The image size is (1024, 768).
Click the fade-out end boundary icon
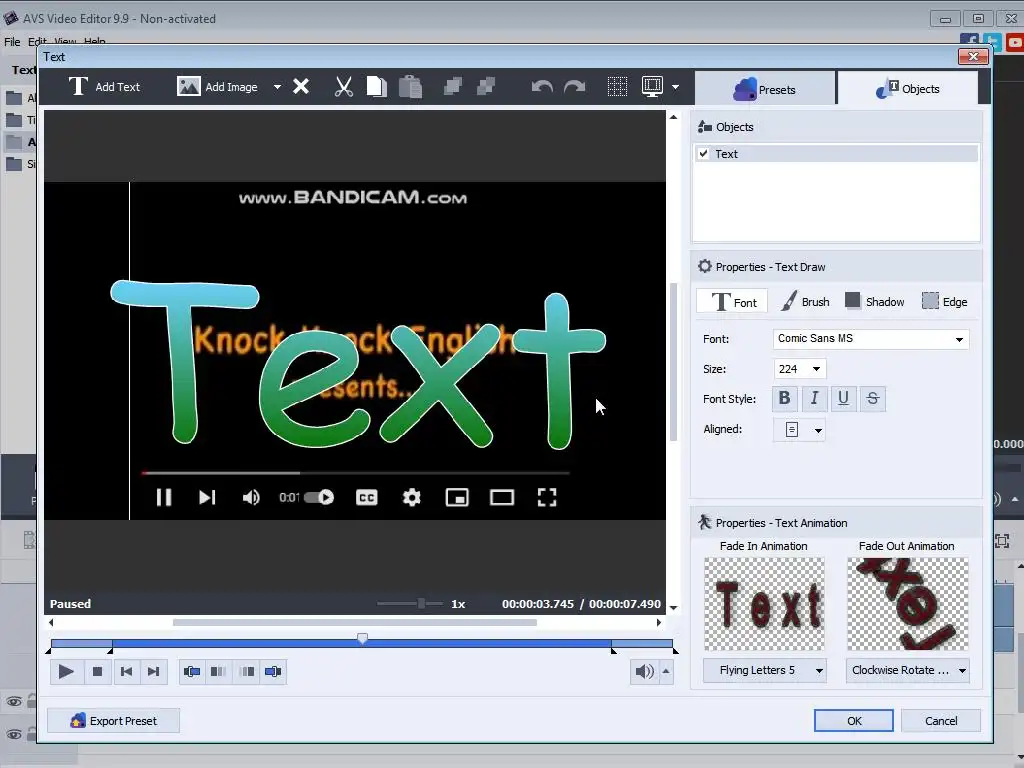pyautogui.click(x=273, y=671)
